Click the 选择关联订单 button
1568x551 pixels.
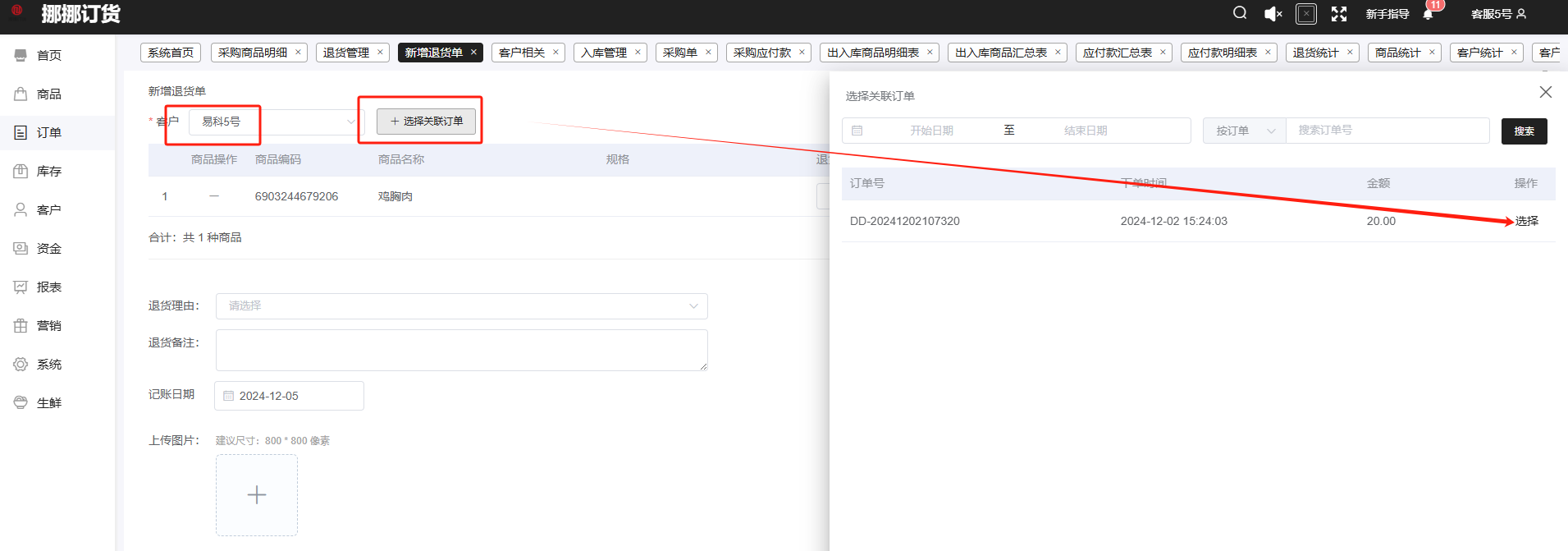coord(426,122)
